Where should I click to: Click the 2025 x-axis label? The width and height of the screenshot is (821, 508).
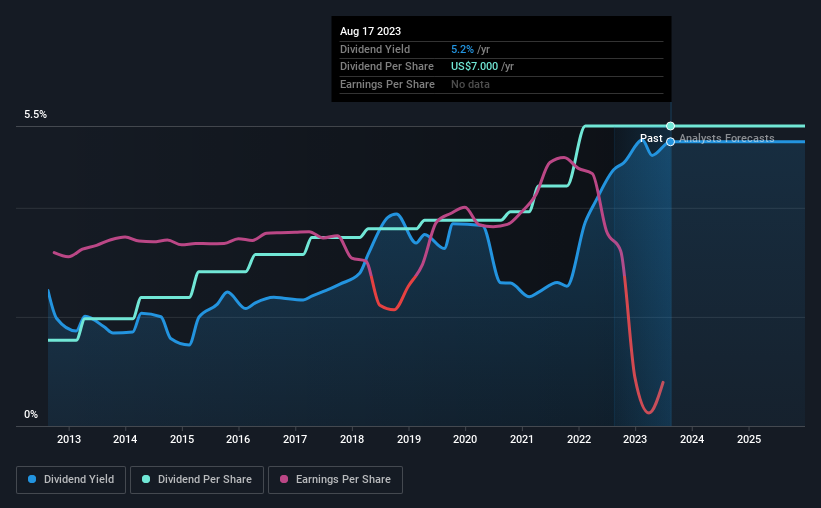pos(749,439)
